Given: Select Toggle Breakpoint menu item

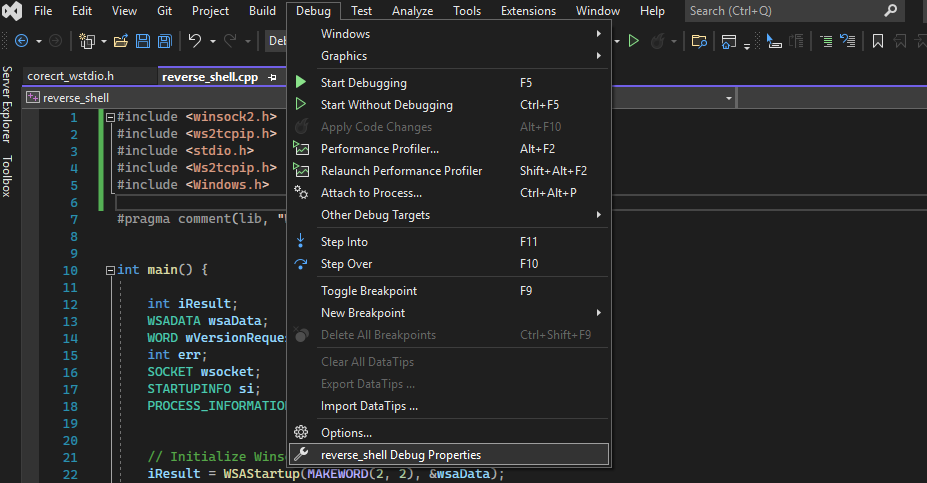Looking at the screenshot, I should [x=449, y=291].
